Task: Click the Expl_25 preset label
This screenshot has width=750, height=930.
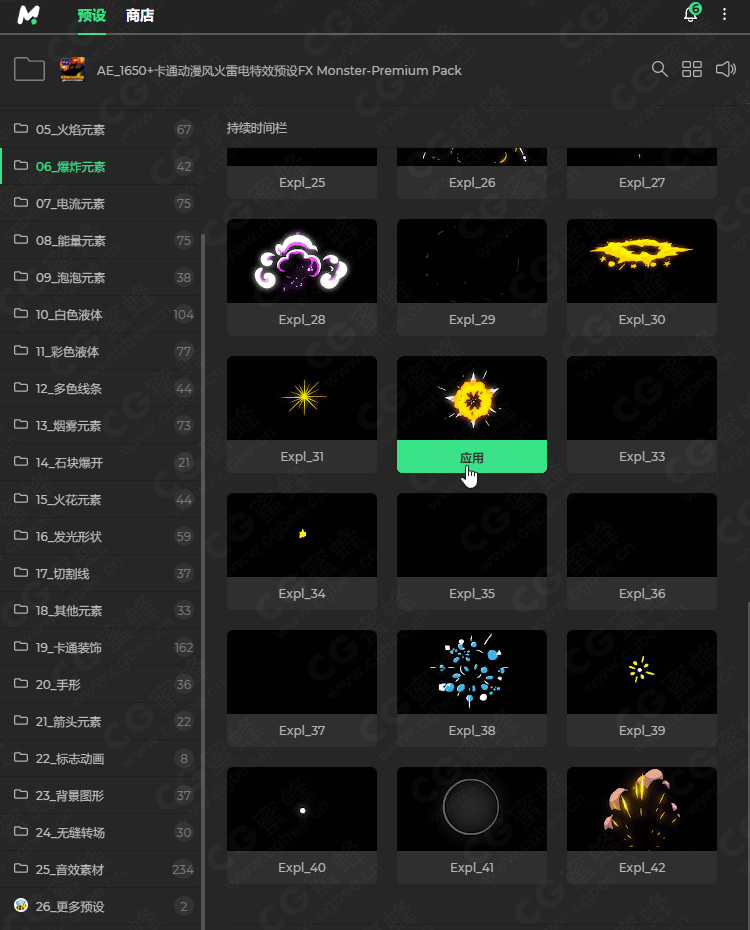Action: pos(302,183)
